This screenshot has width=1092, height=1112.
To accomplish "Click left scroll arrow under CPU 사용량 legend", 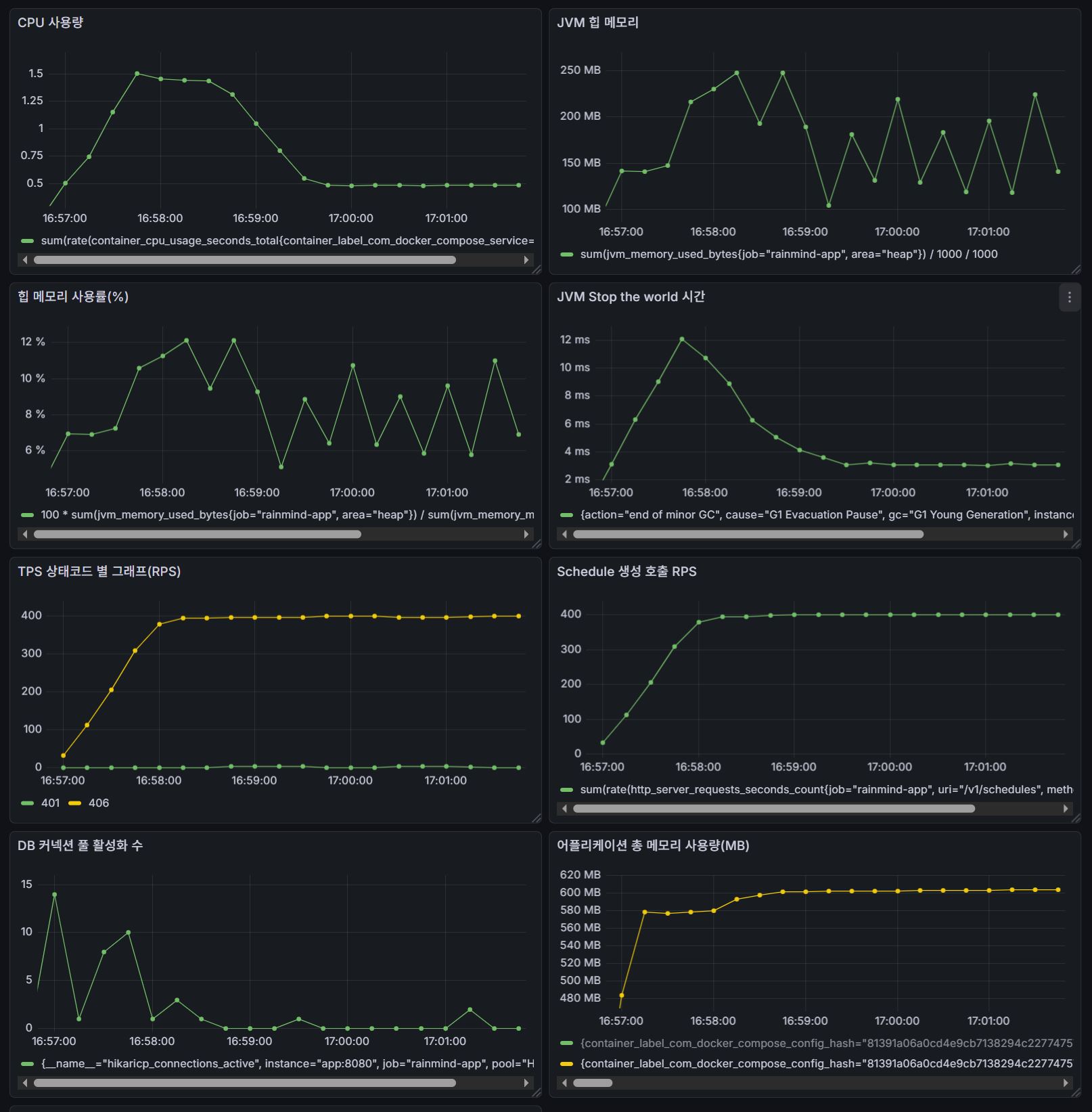I will 25,260.
